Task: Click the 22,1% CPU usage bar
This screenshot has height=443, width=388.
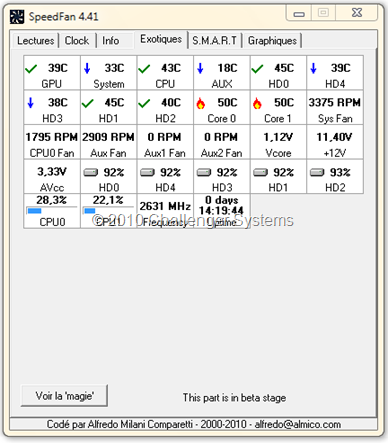Action: 108,211
